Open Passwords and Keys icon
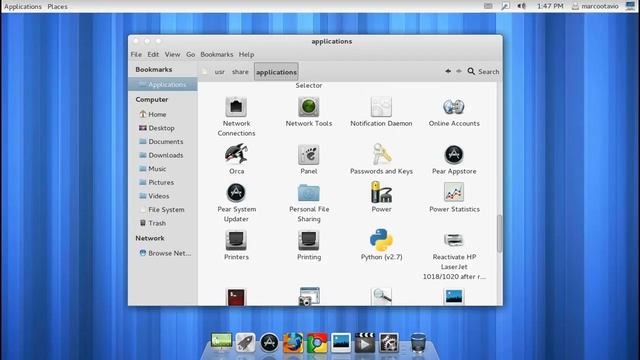The height and width of the screenshot is (360, 640). [381, 154]
